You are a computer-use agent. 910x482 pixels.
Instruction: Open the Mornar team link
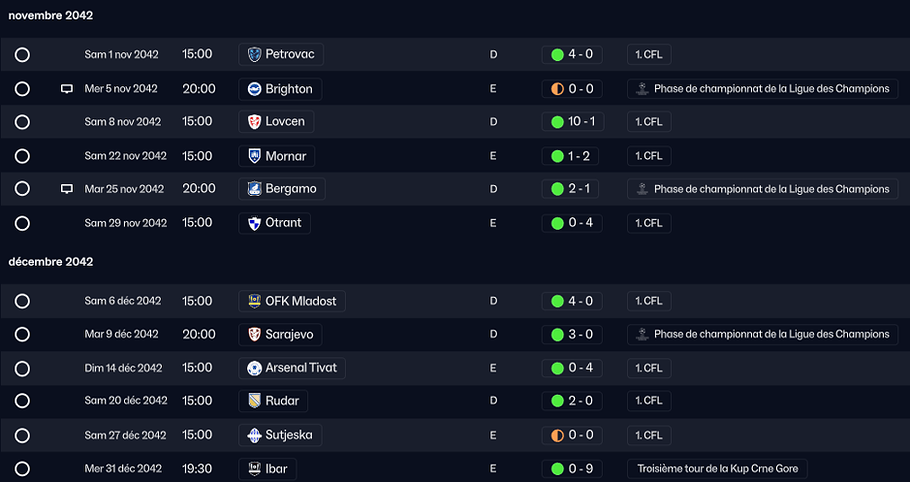pos(277,156)
